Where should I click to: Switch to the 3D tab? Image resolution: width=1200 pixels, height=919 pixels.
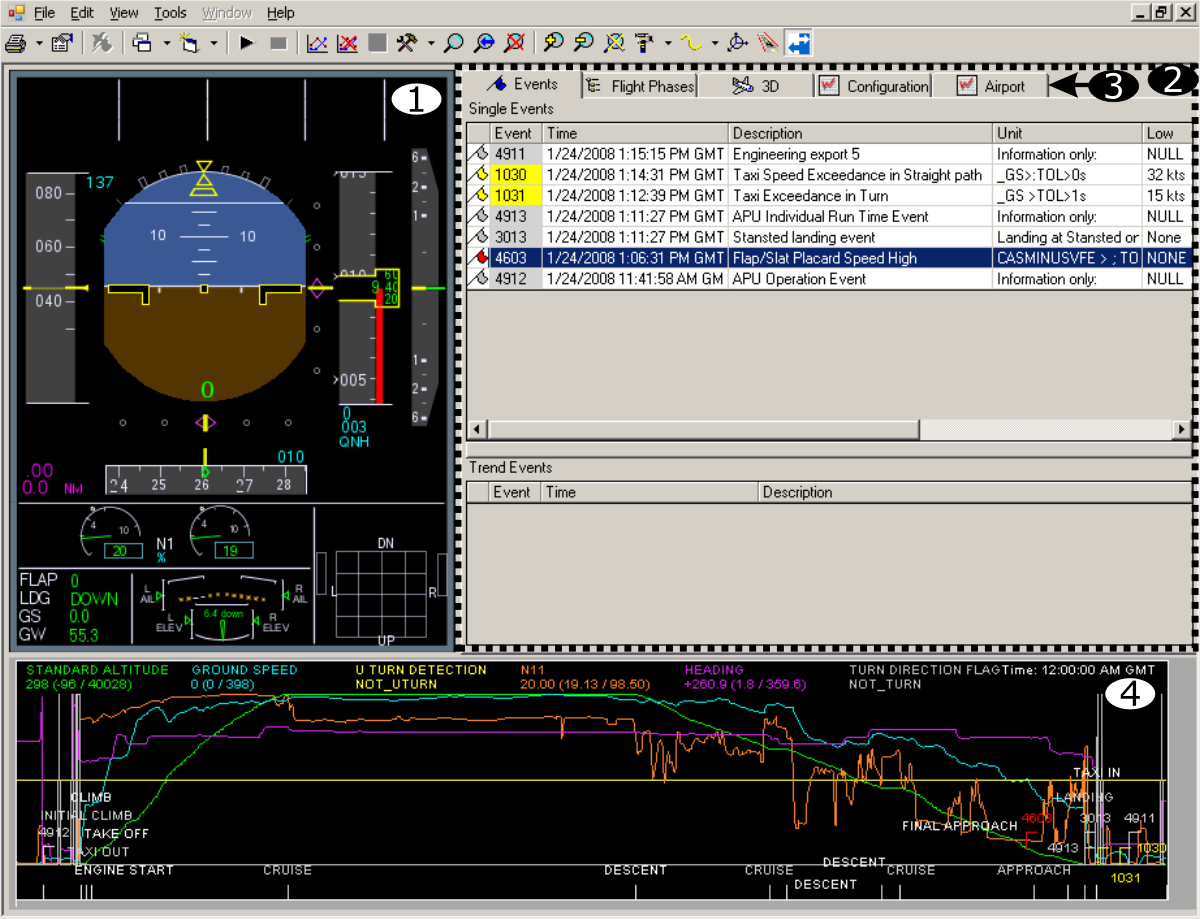click(755, 86)
